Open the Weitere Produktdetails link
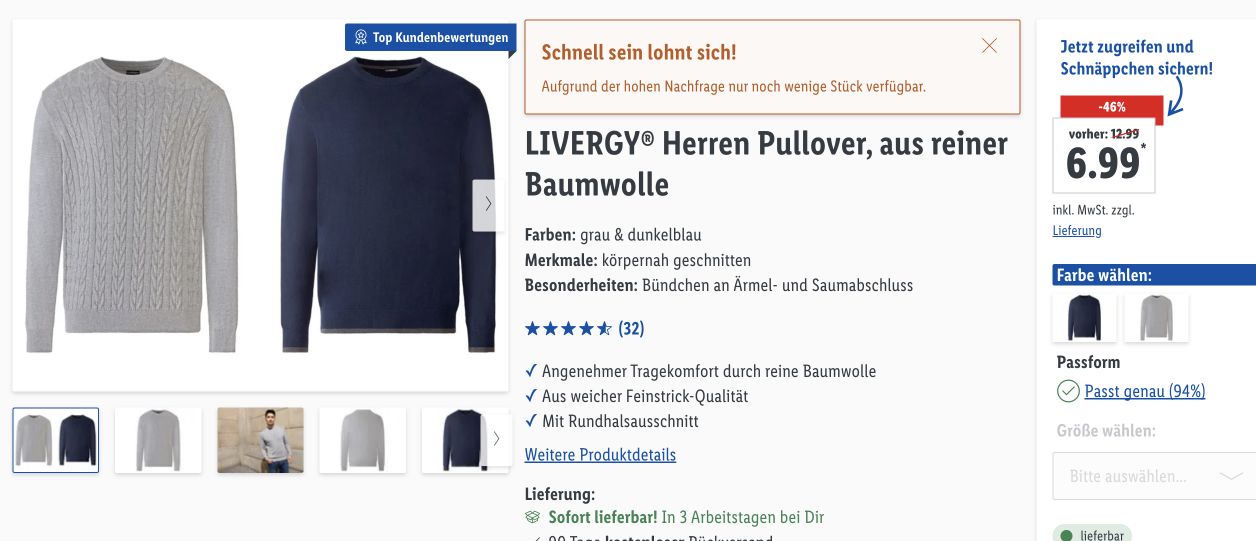The width and height of the screenshot is (1256, 541). click(x=600, y=455)
